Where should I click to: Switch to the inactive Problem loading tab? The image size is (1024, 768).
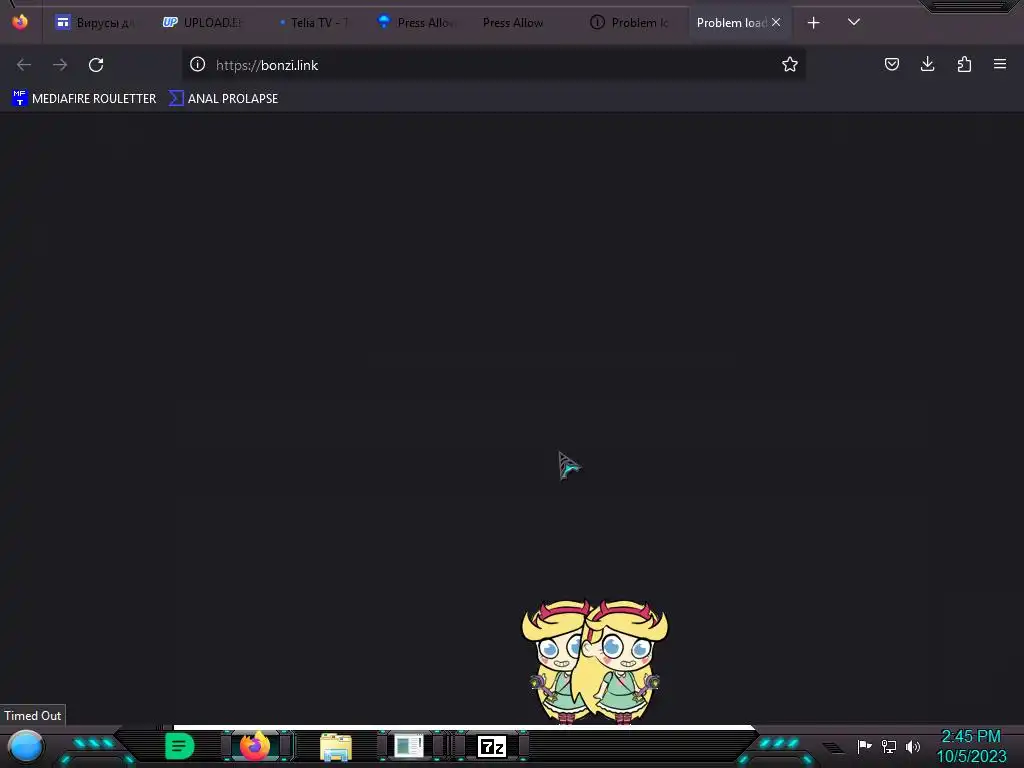(x=631, y=23)
